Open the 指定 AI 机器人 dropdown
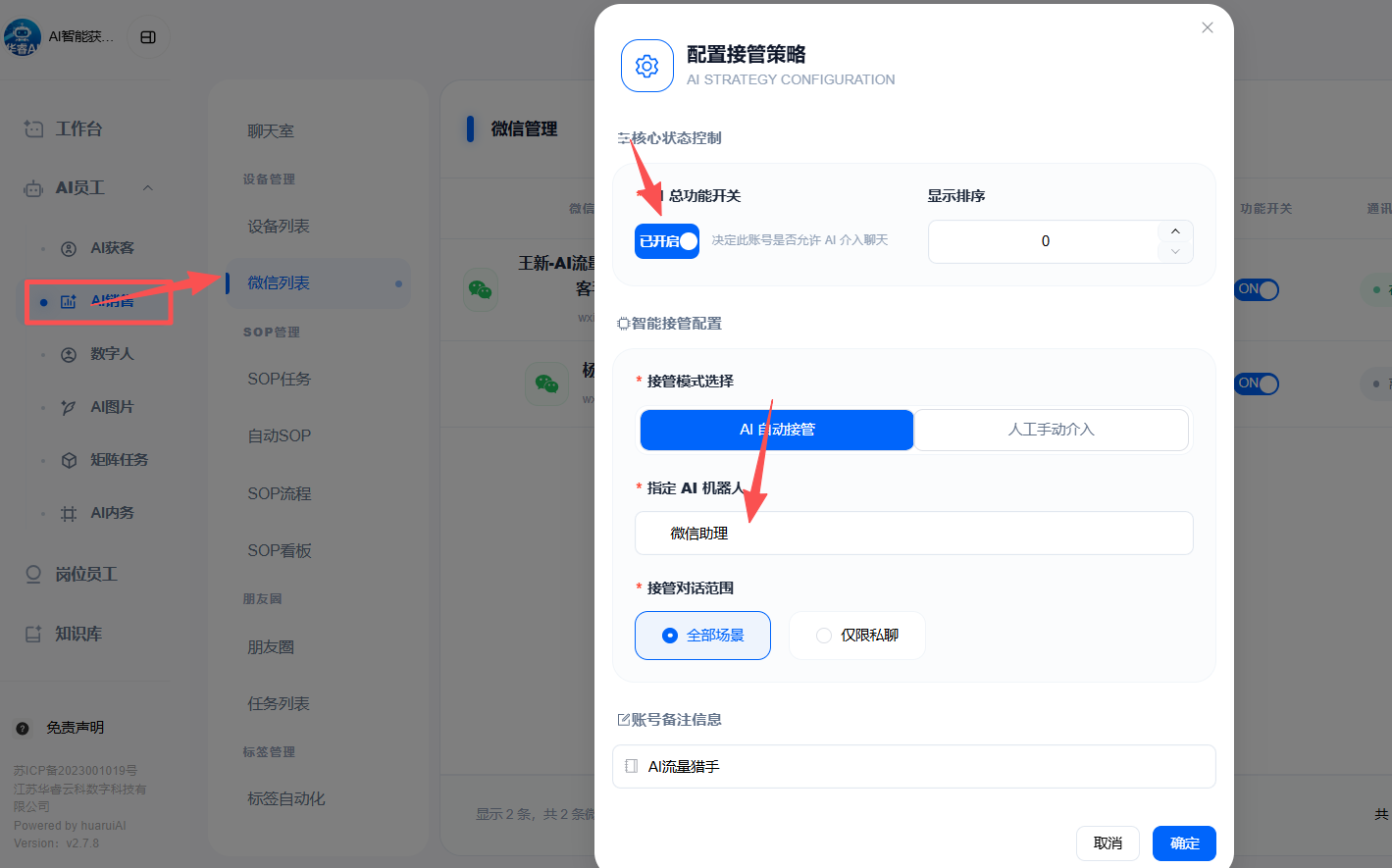 tap(913, 533)
